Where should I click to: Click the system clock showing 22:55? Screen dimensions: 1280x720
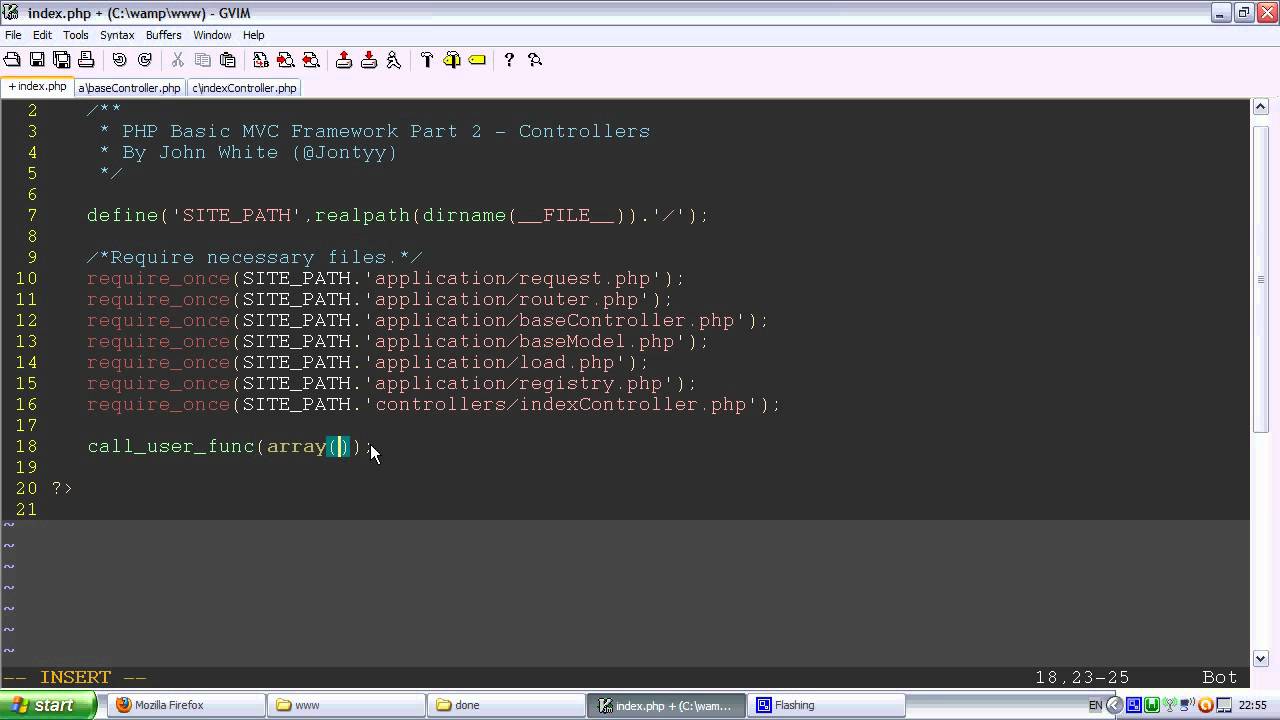[1252, 705]
